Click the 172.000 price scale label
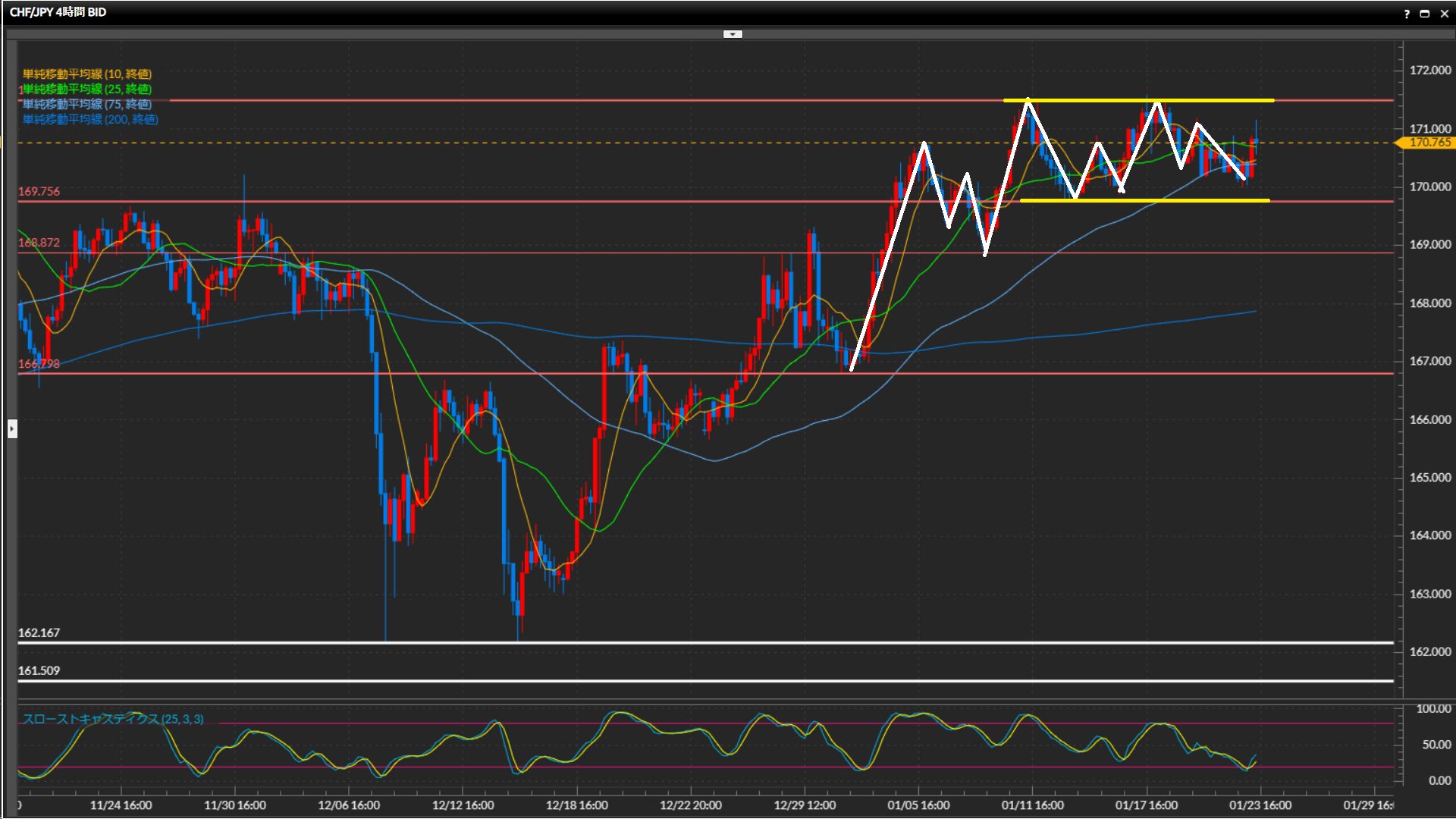The width and height of the screenshot is (1456, 819). coord(1429,70)
